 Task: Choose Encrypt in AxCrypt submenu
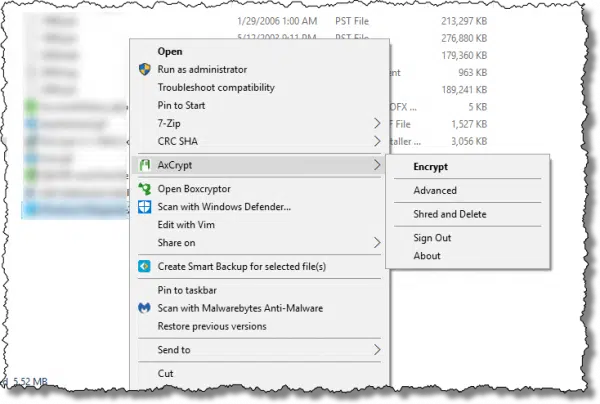(468, 166)
